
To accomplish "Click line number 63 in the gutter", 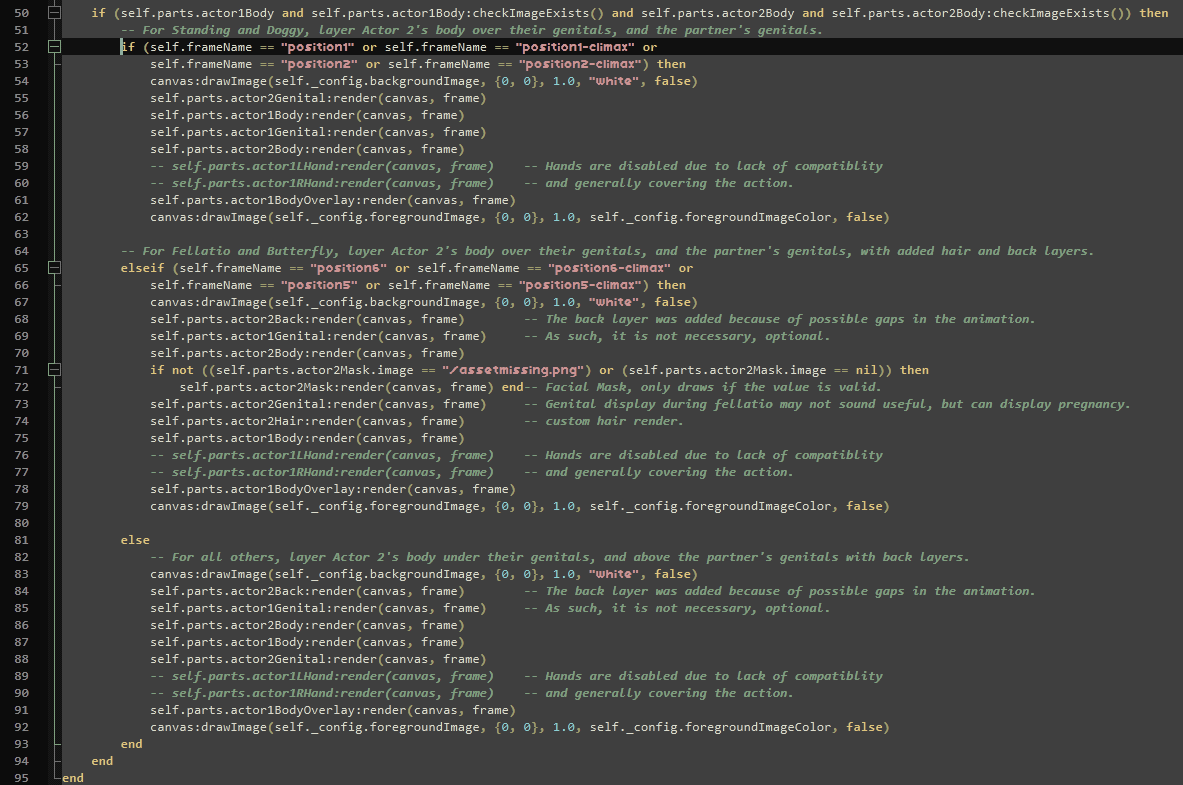I will [21, 234].
